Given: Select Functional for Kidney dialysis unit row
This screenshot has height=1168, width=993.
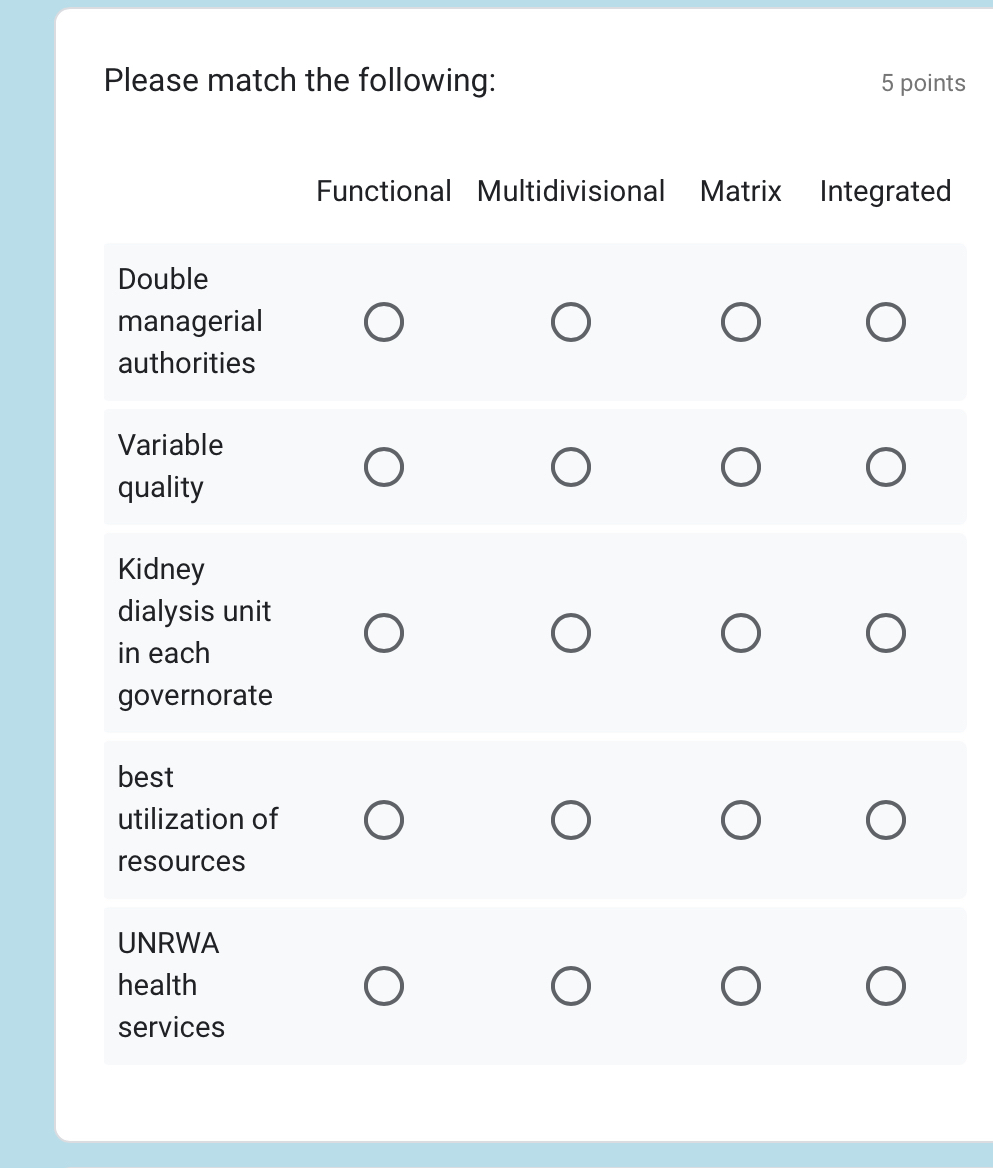Looking at the screenshot, I should click(384, 632).
